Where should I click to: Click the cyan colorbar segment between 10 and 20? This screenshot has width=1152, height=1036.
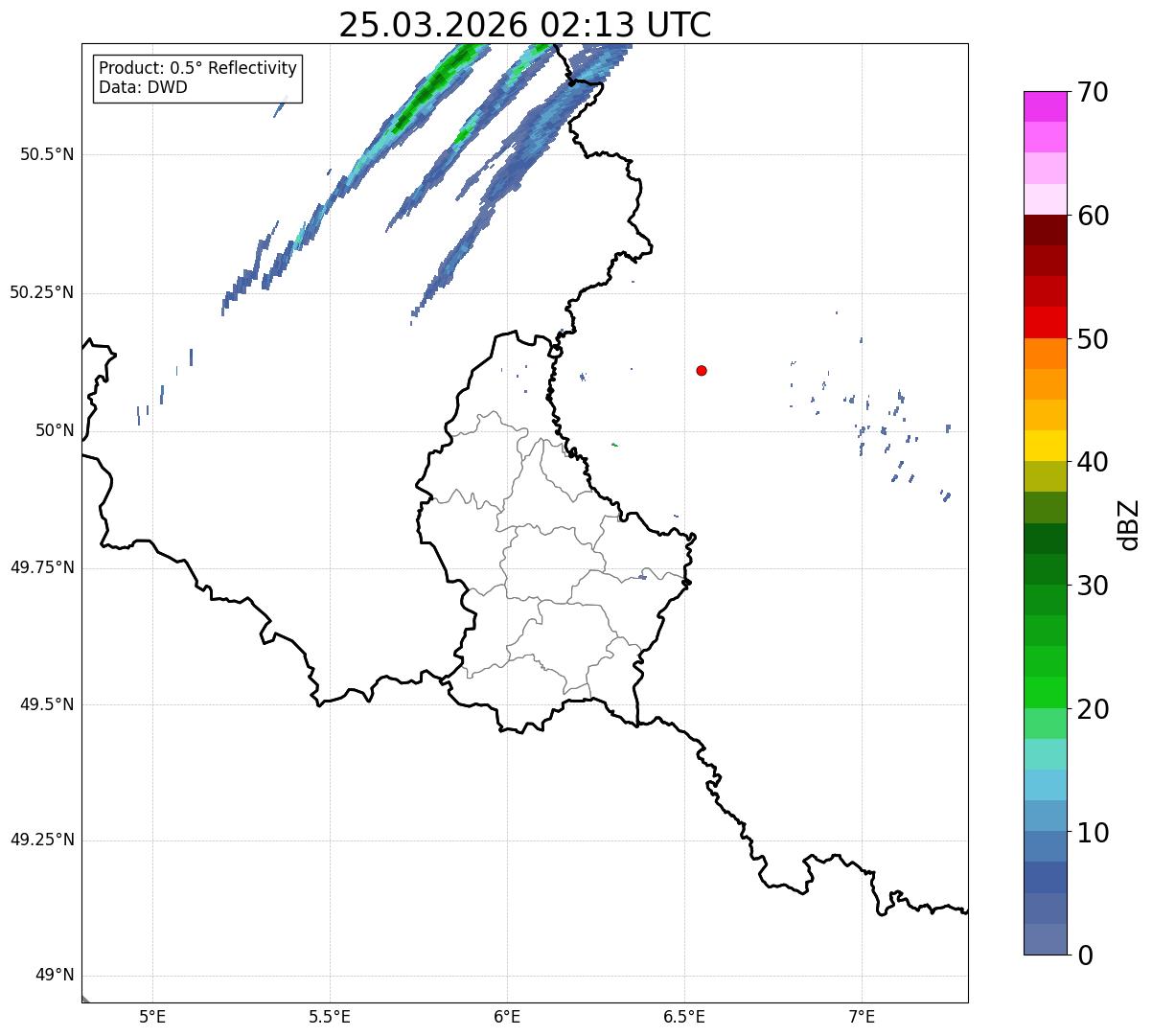click(x=1045, y=785)
